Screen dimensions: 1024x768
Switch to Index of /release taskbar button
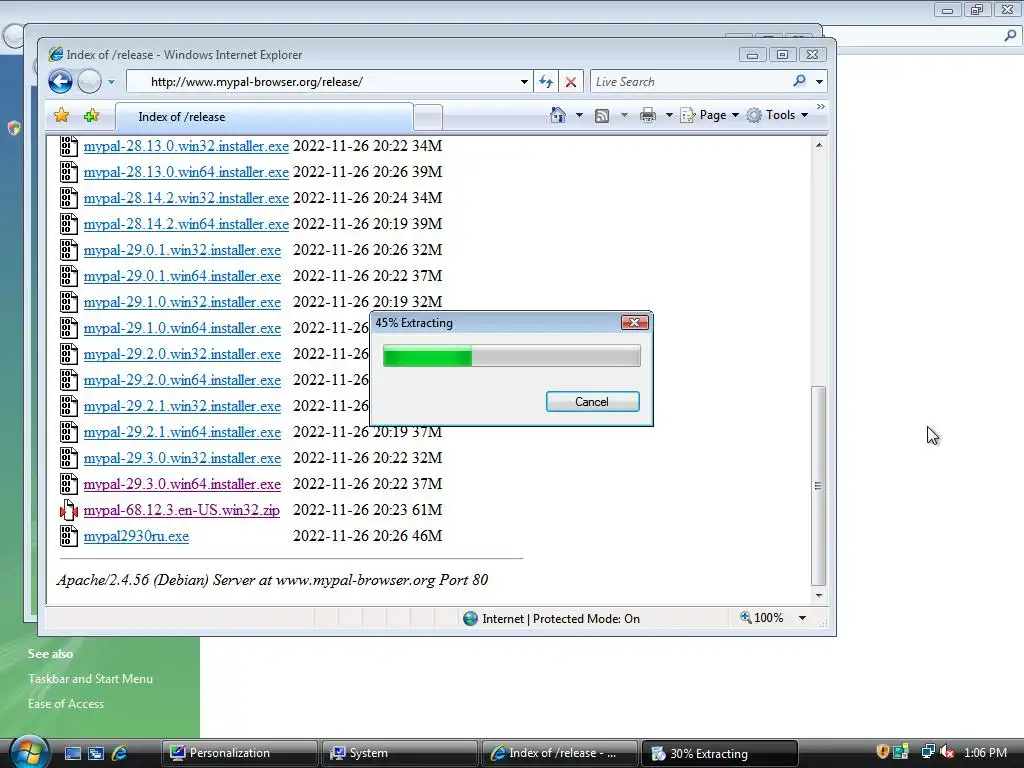(x=559, y=753)
